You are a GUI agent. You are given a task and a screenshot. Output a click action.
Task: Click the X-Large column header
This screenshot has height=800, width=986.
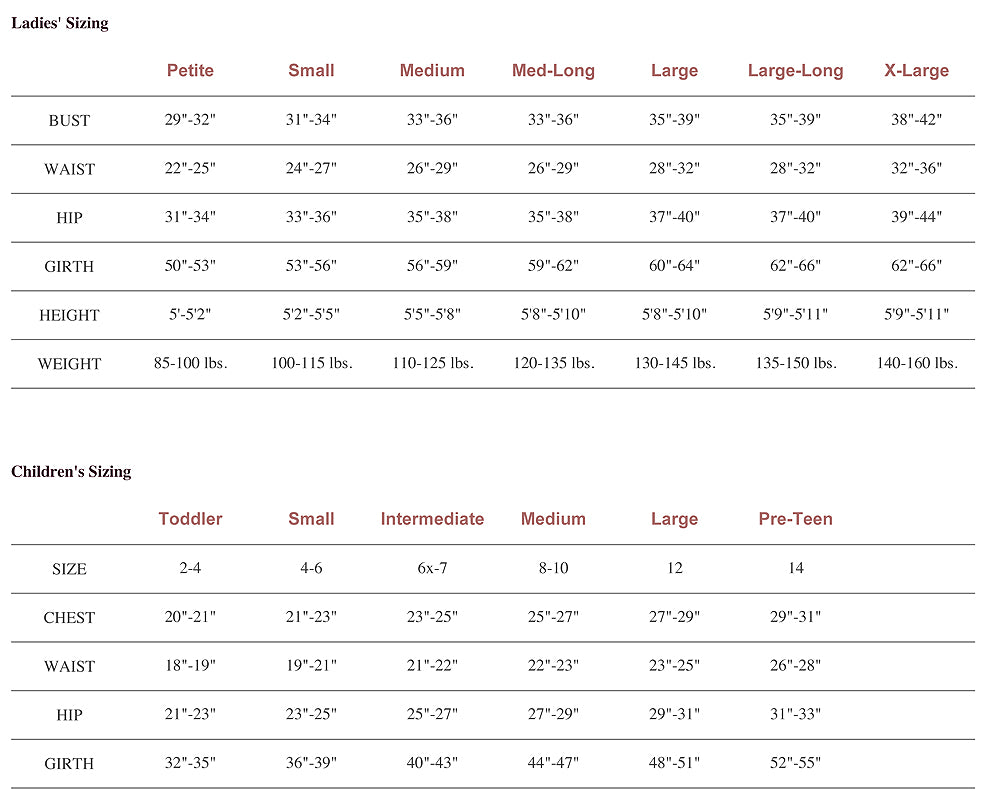(x=916, y=71)
